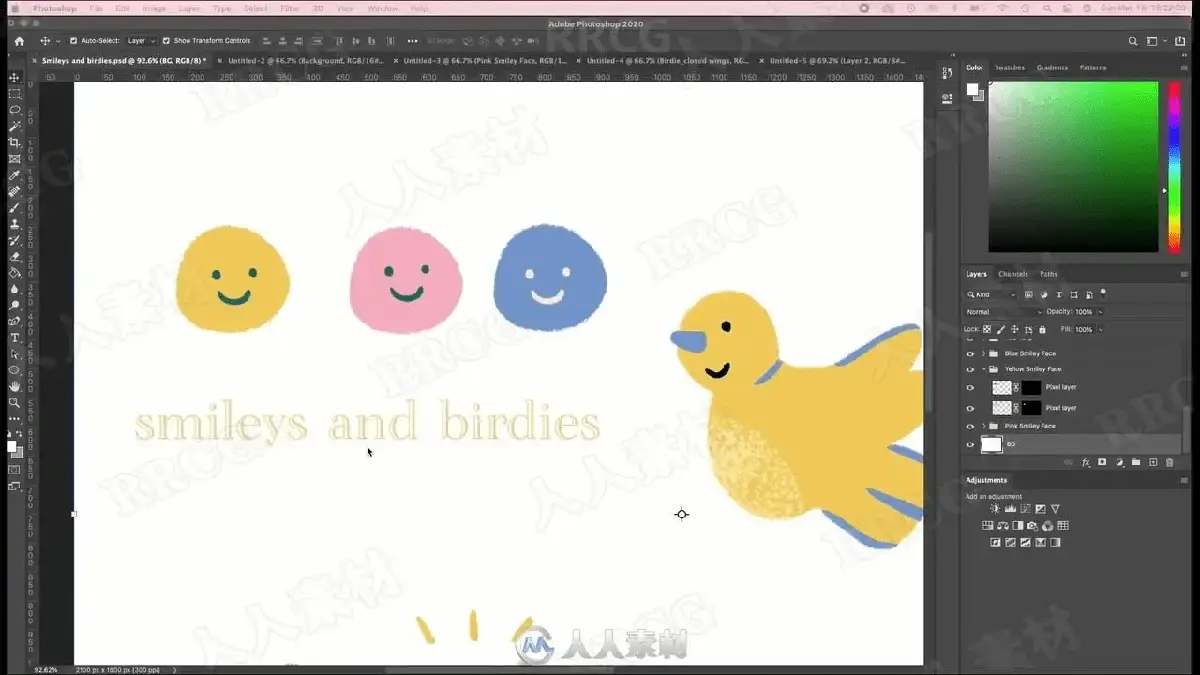Click the three-dots more options in options bar
This screenshot has height=675, width=1200.
tap(412, 41)
